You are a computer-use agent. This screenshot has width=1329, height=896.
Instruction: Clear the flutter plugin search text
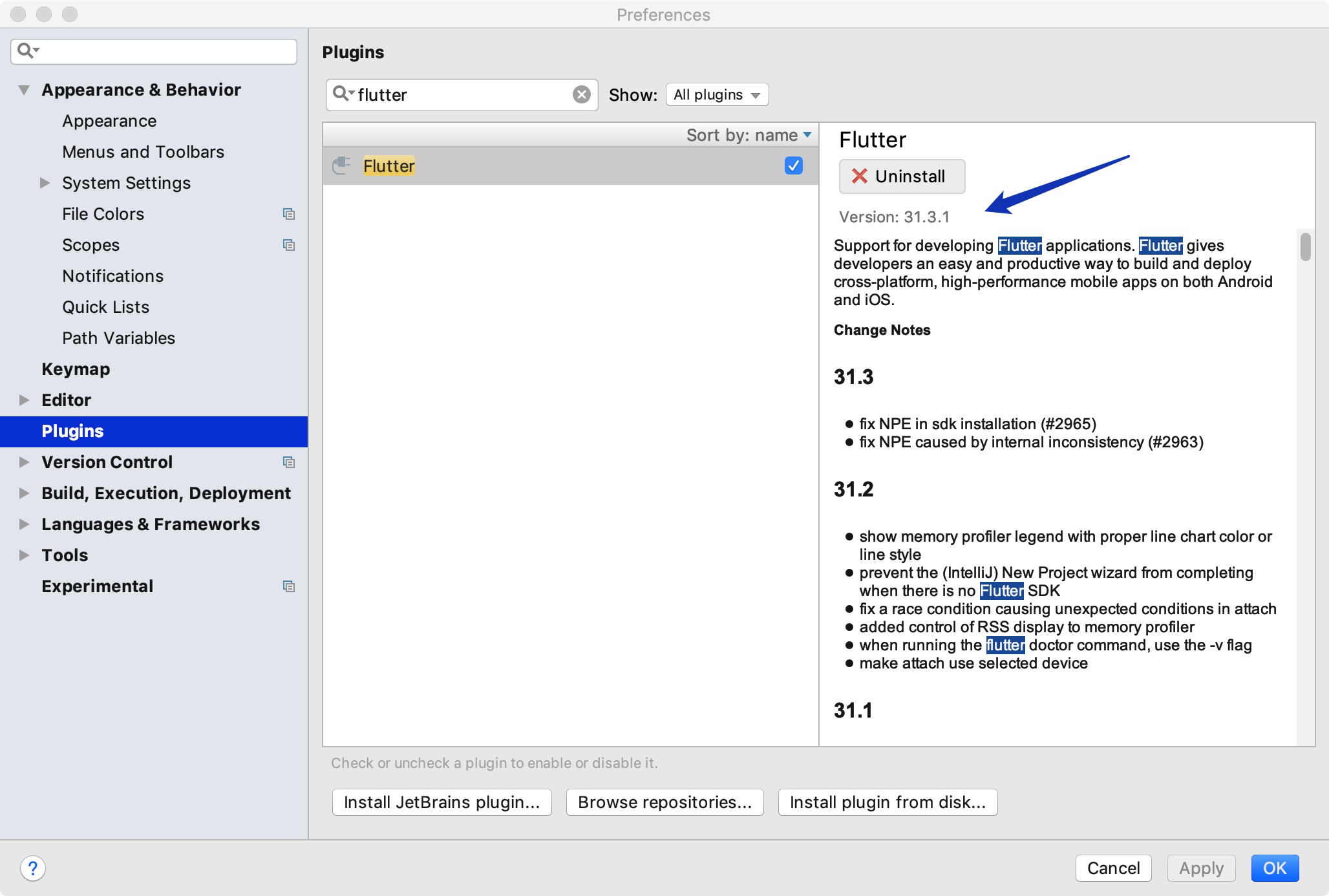pos(582,95)
